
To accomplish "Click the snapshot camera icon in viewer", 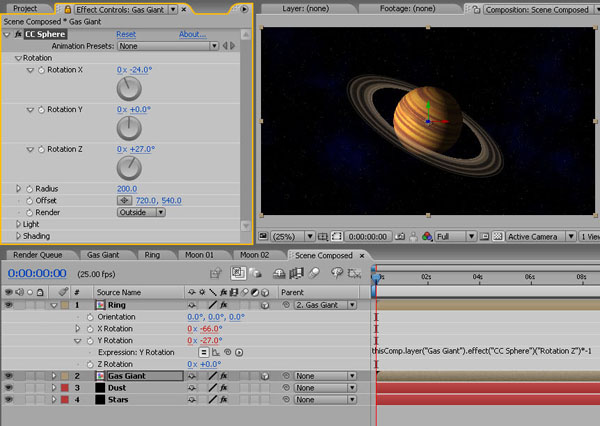I will point(400,237).
